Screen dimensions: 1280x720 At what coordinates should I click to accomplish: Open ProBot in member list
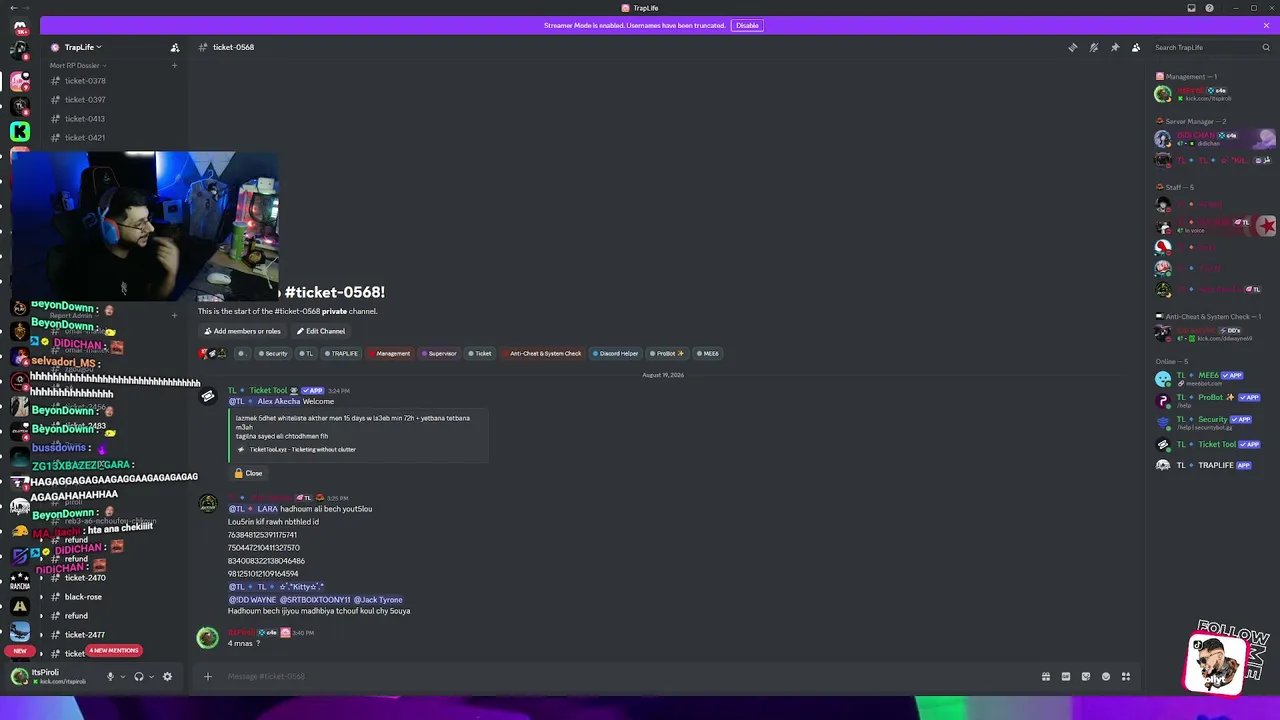[x=1210, y=400]
